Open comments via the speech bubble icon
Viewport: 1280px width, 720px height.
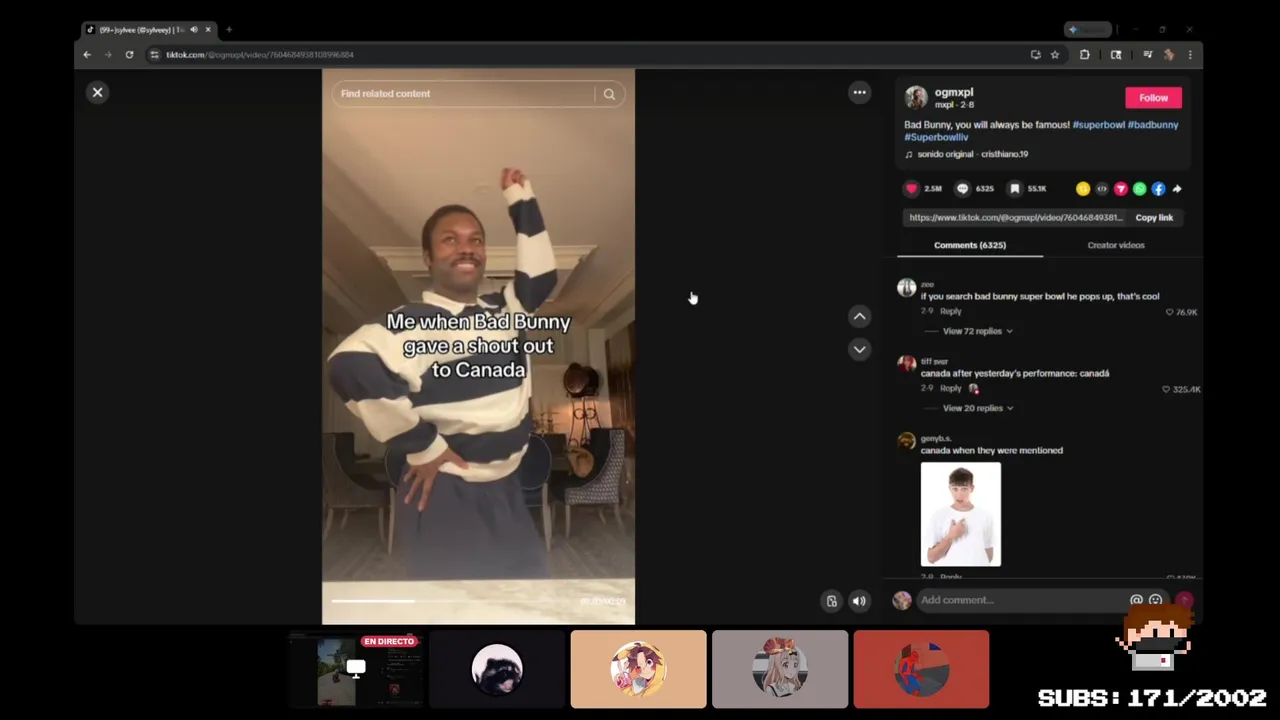pos(963,188)
